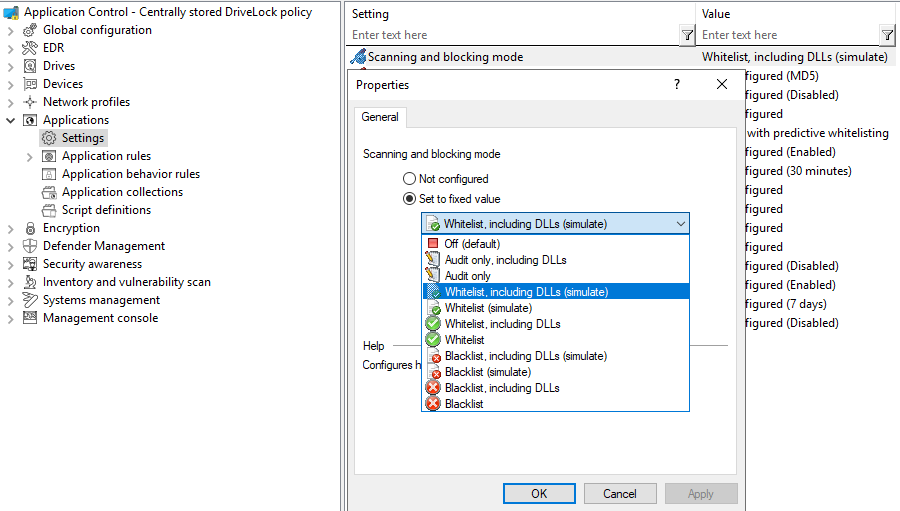This screenshot has height=511, width=900.
Task: Choose highlighted Whitelist, including DLLs (simulate)
Action: 556,292
